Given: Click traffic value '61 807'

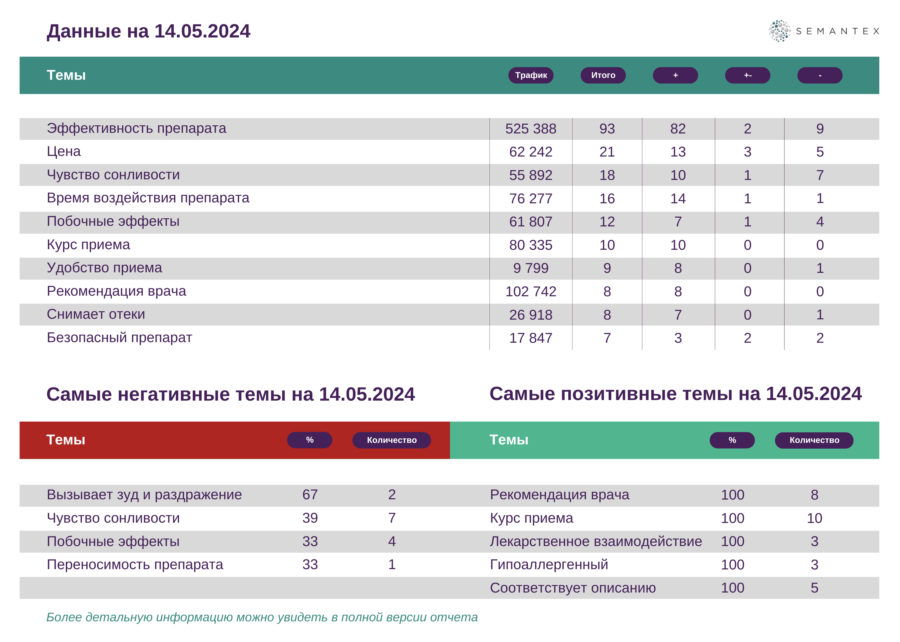Looking at the screenshot, I should pos(531,221).
